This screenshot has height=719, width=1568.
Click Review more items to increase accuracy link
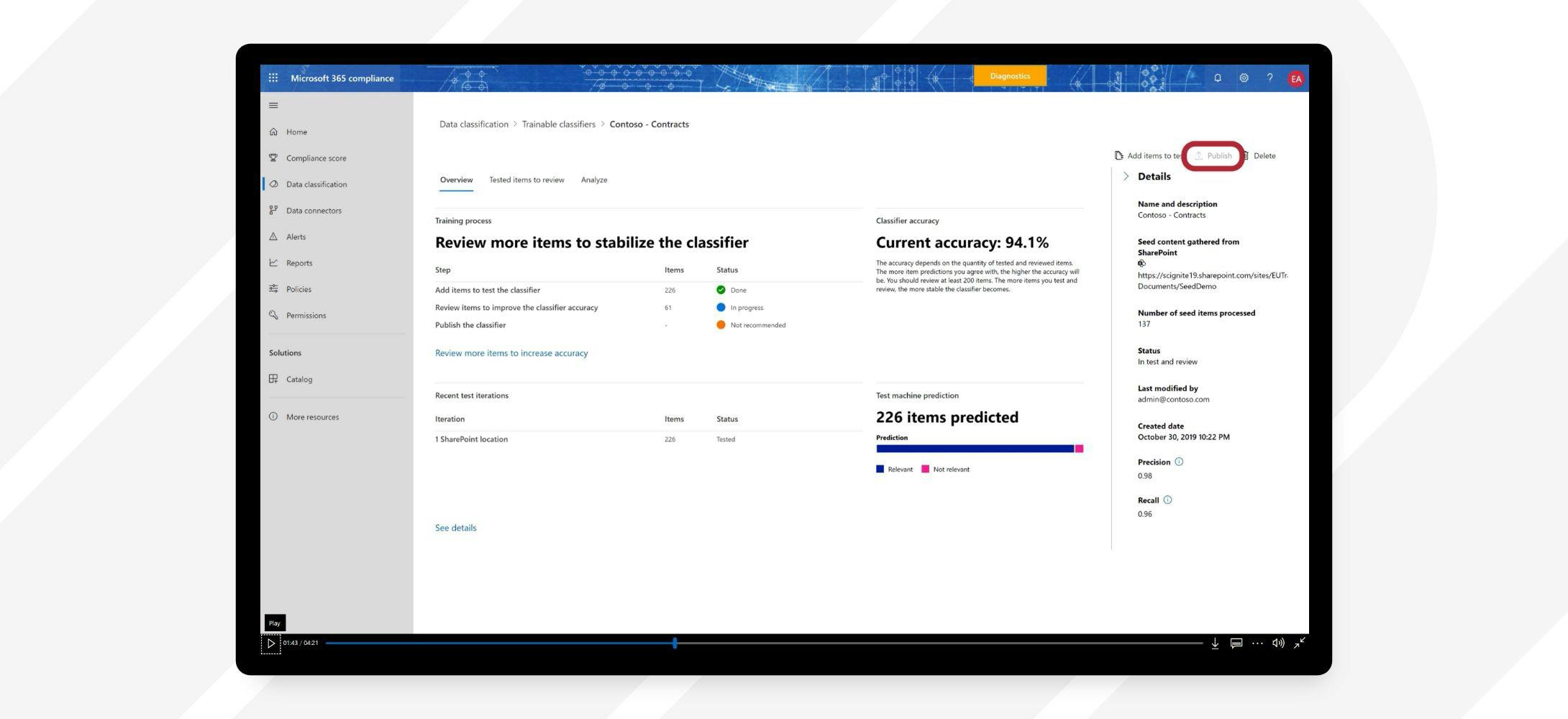tap(511, 353)
